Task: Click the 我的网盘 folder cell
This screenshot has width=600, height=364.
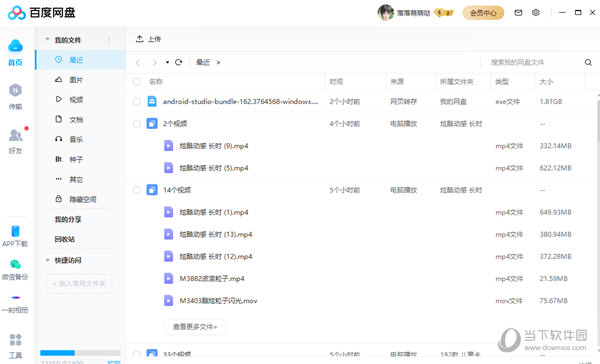Action: point(453,101)
